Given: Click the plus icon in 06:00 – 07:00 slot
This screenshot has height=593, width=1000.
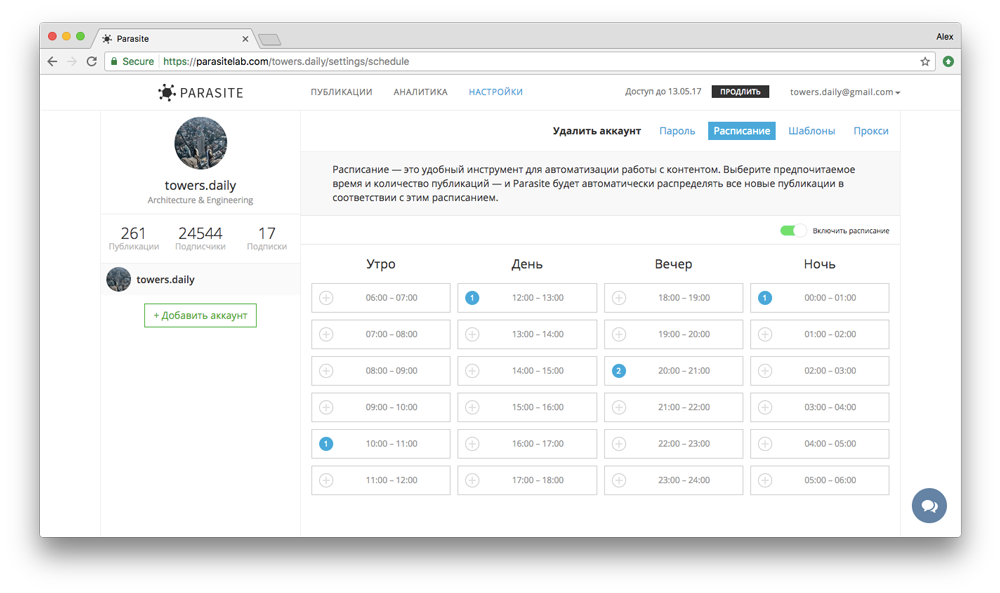Looking at the screenshot, I should [326, 298].
